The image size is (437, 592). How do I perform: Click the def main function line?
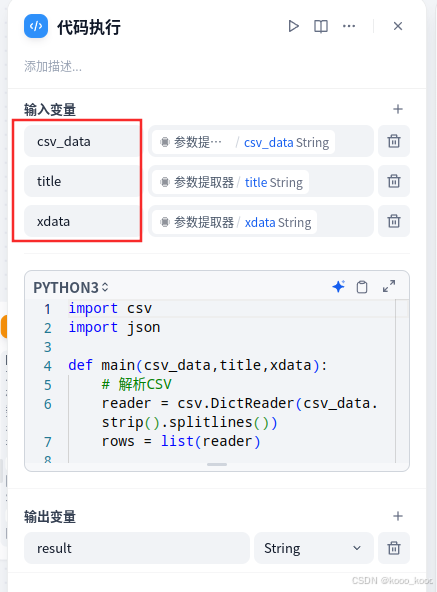198,365
